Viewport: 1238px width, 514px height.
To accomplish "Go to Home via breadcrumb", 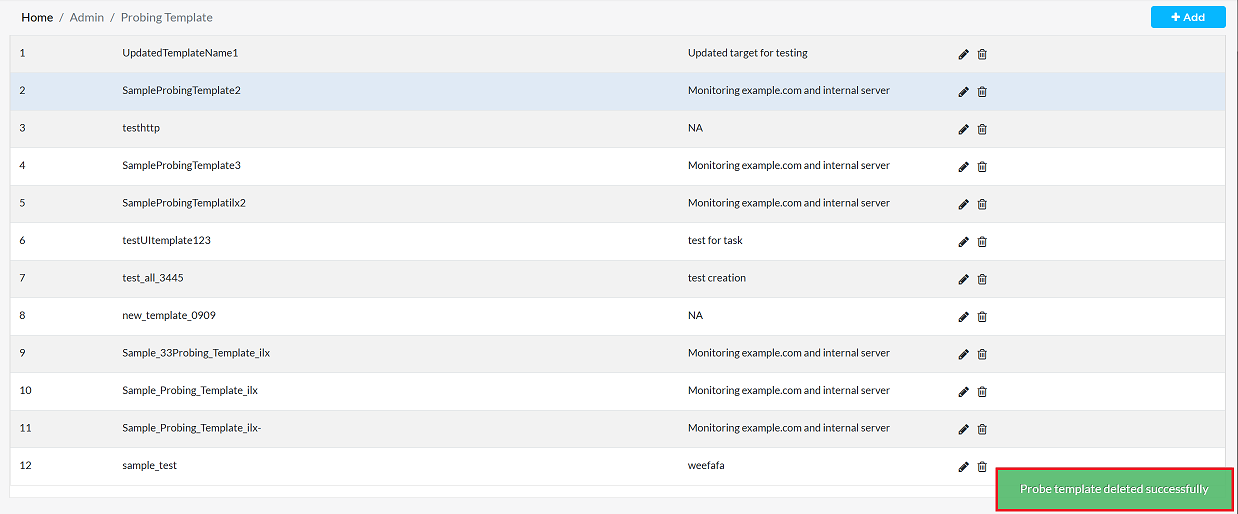I will 37,17.
